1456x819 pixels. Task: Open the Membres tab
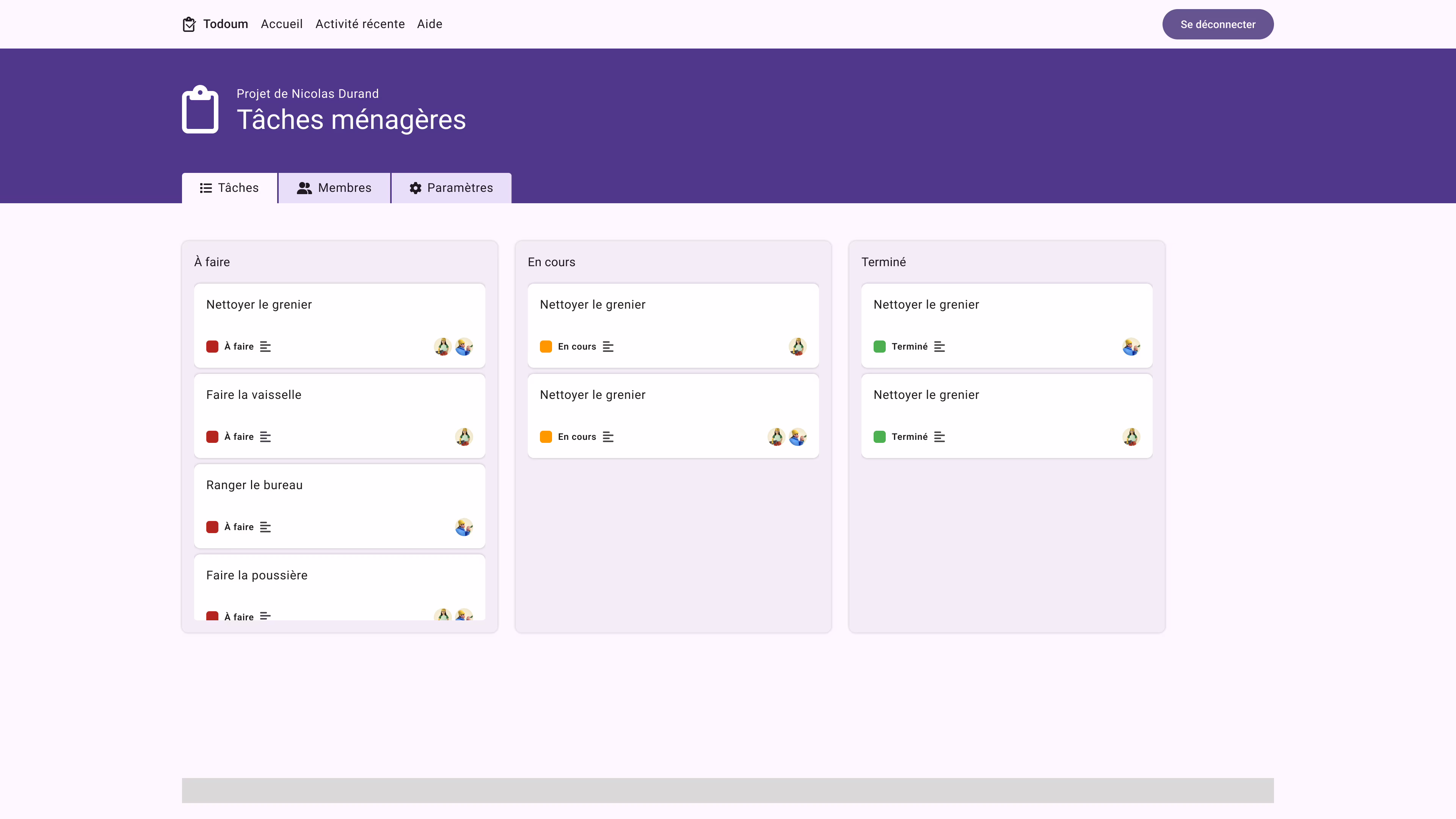coord(334,188)
